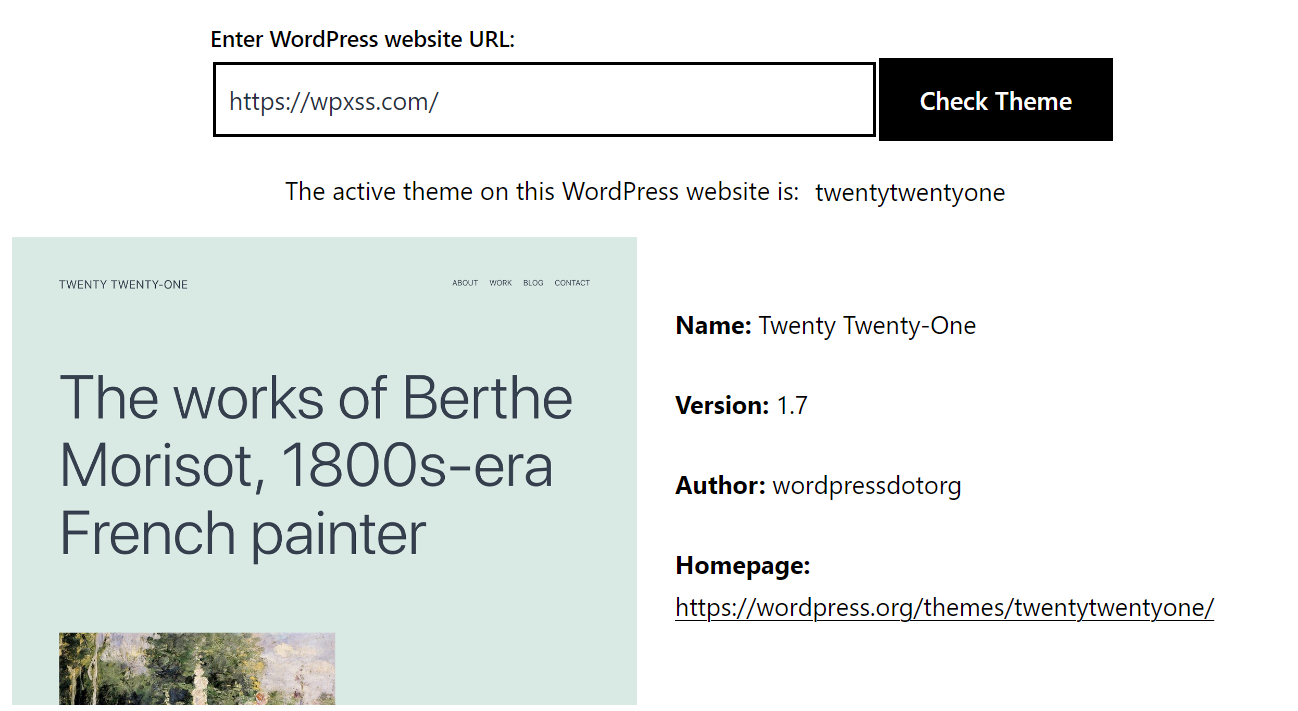Click WORK in the theme preview menu
The width and height of the screenshot is (1298, 711).
coord(501,283)
